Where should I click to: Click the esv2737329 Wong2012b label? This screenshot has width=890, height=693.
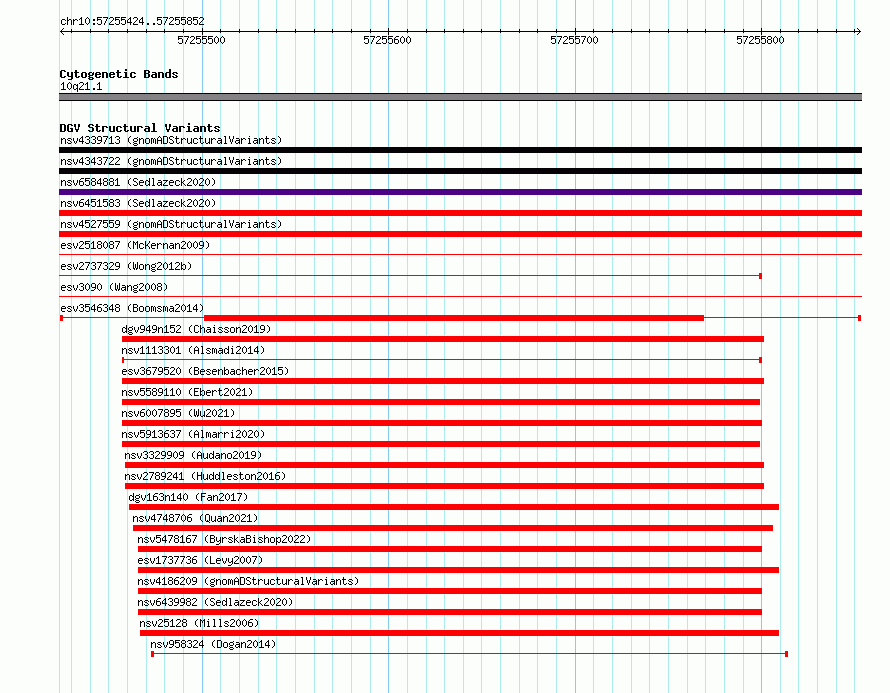coord(126,266)
